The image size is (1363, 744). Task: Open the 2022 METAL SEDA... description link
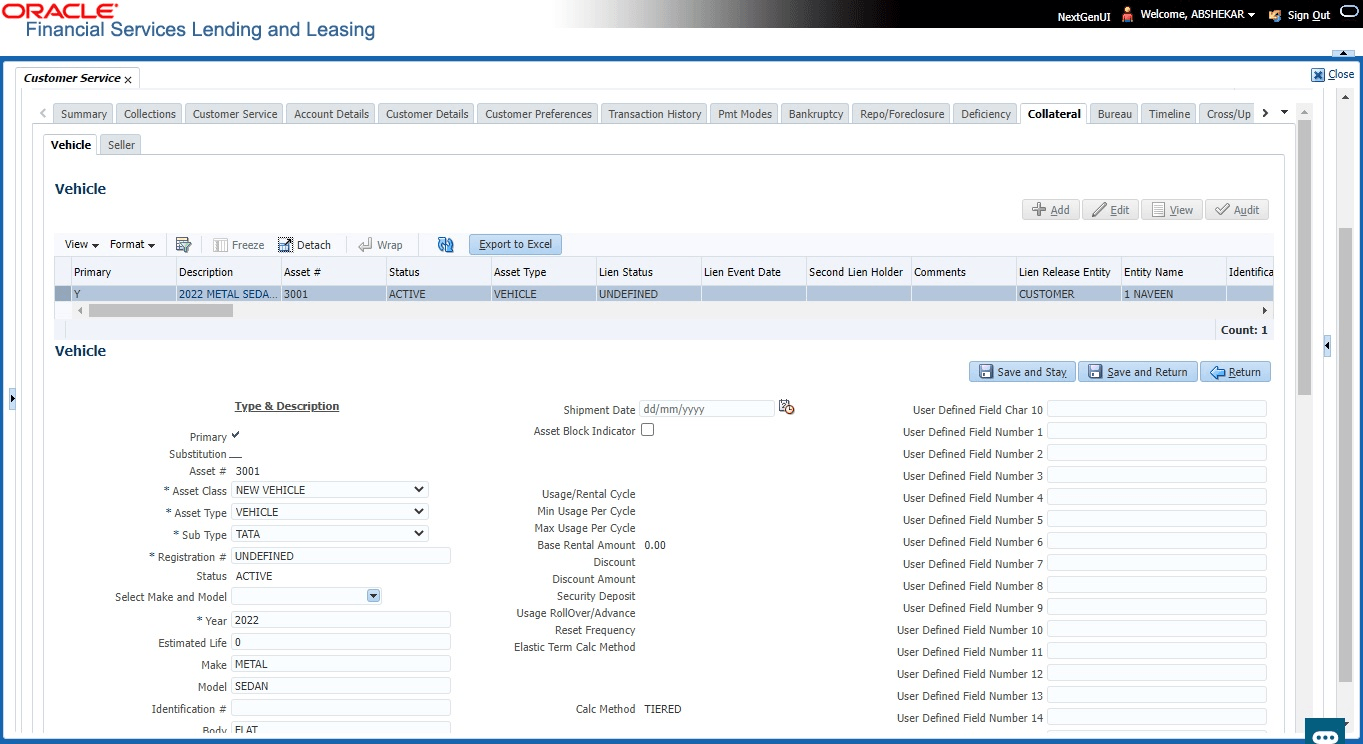pos(229,294)
